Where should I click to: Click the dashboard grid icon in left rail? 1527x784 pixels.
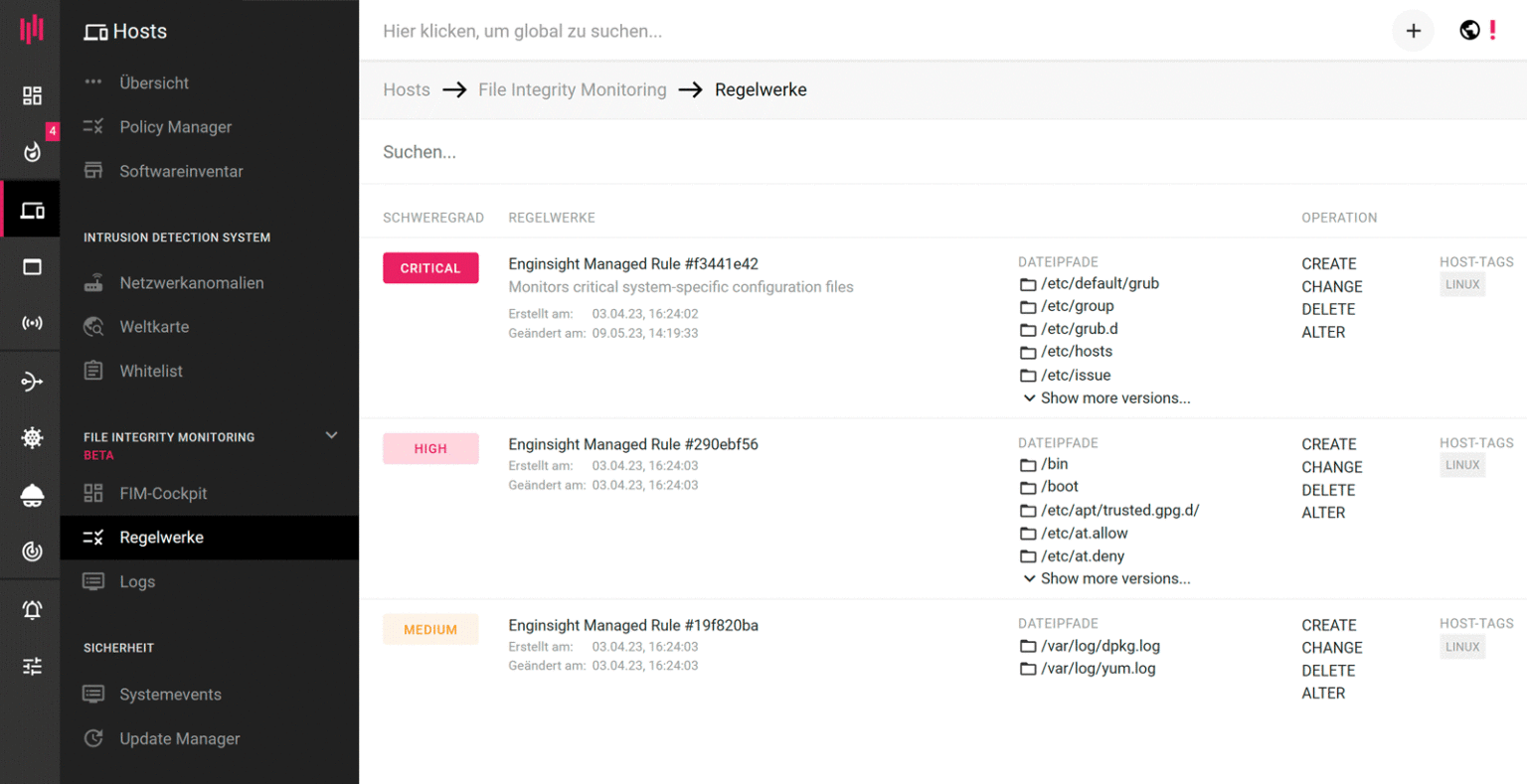point(32,95)
